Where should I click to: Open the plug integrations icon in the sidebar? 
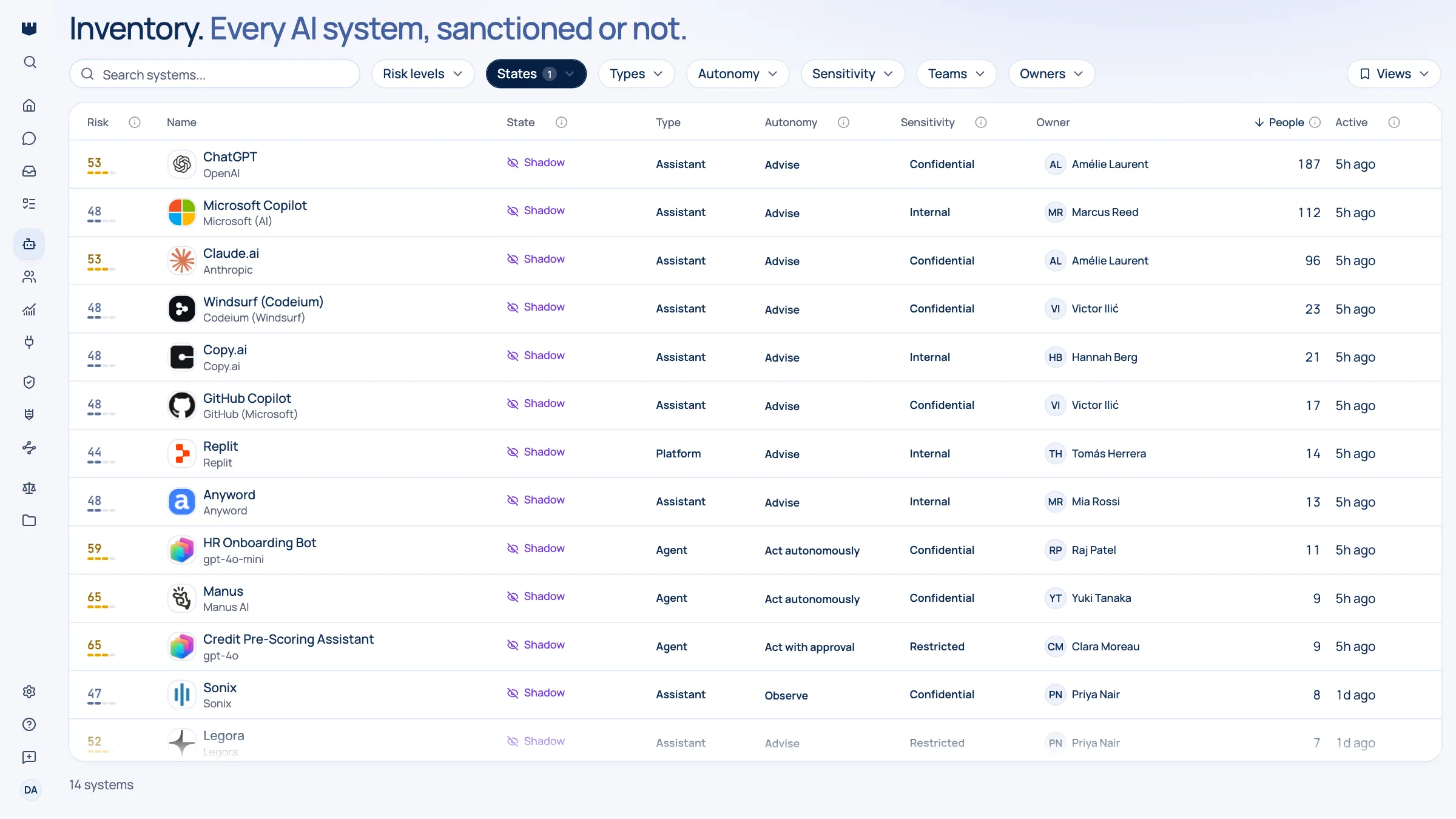click(x=29, y=342)
